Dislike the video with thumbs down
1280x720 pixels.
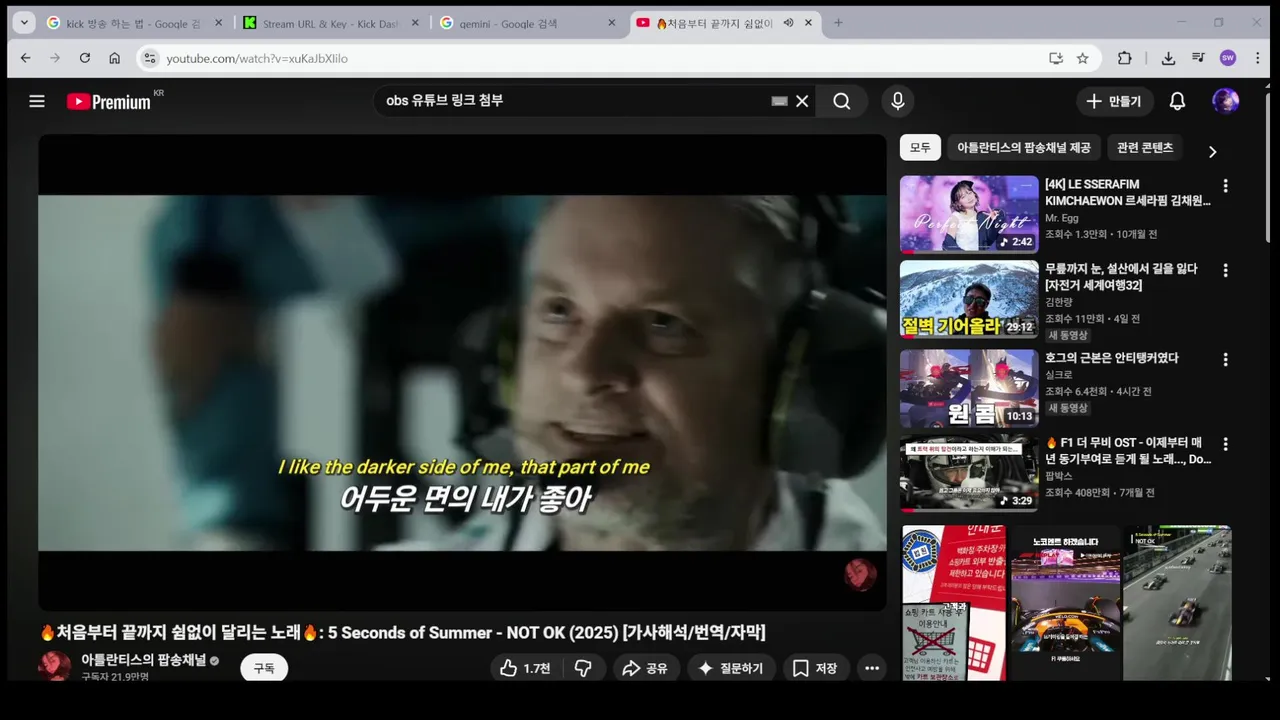(584, 668)
